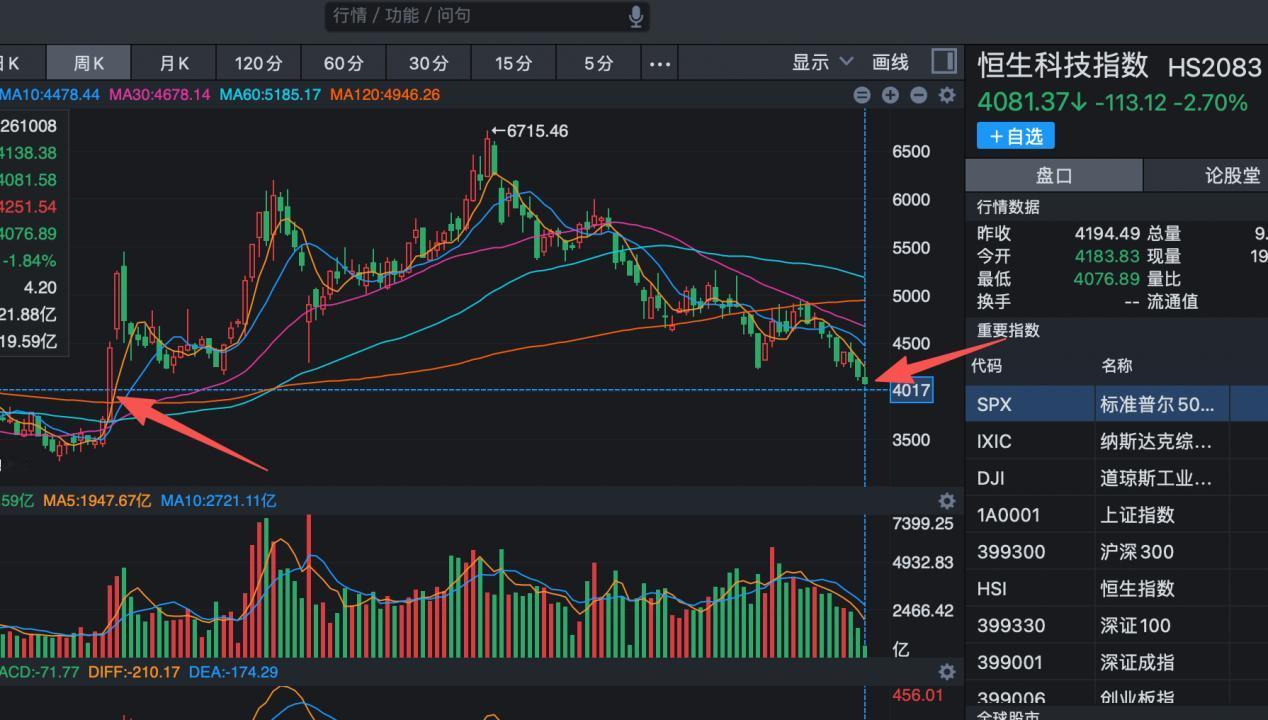The image size is (1268, 720).
Task: Select the DJI index row
Action: (x=1117, y=478)
